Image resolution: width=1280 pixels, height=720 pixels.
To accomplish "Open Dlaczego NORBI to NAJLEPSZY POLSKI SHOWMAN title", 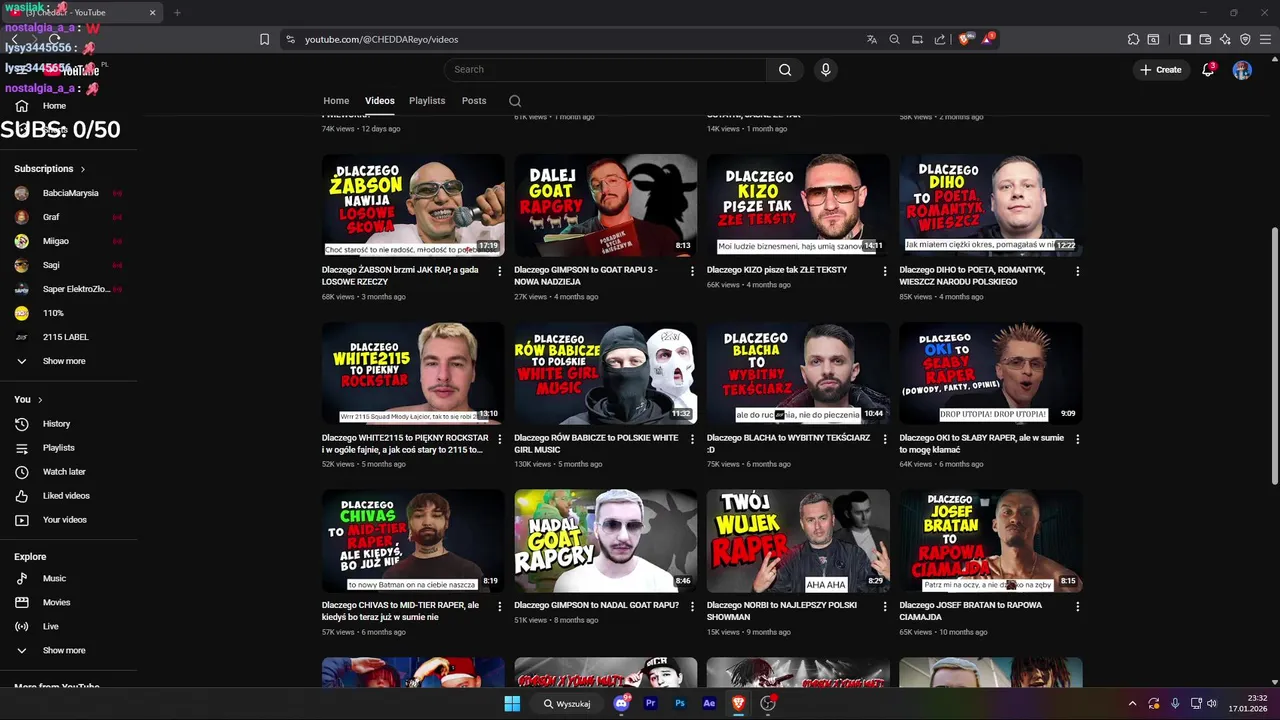I will coord(782,611).
